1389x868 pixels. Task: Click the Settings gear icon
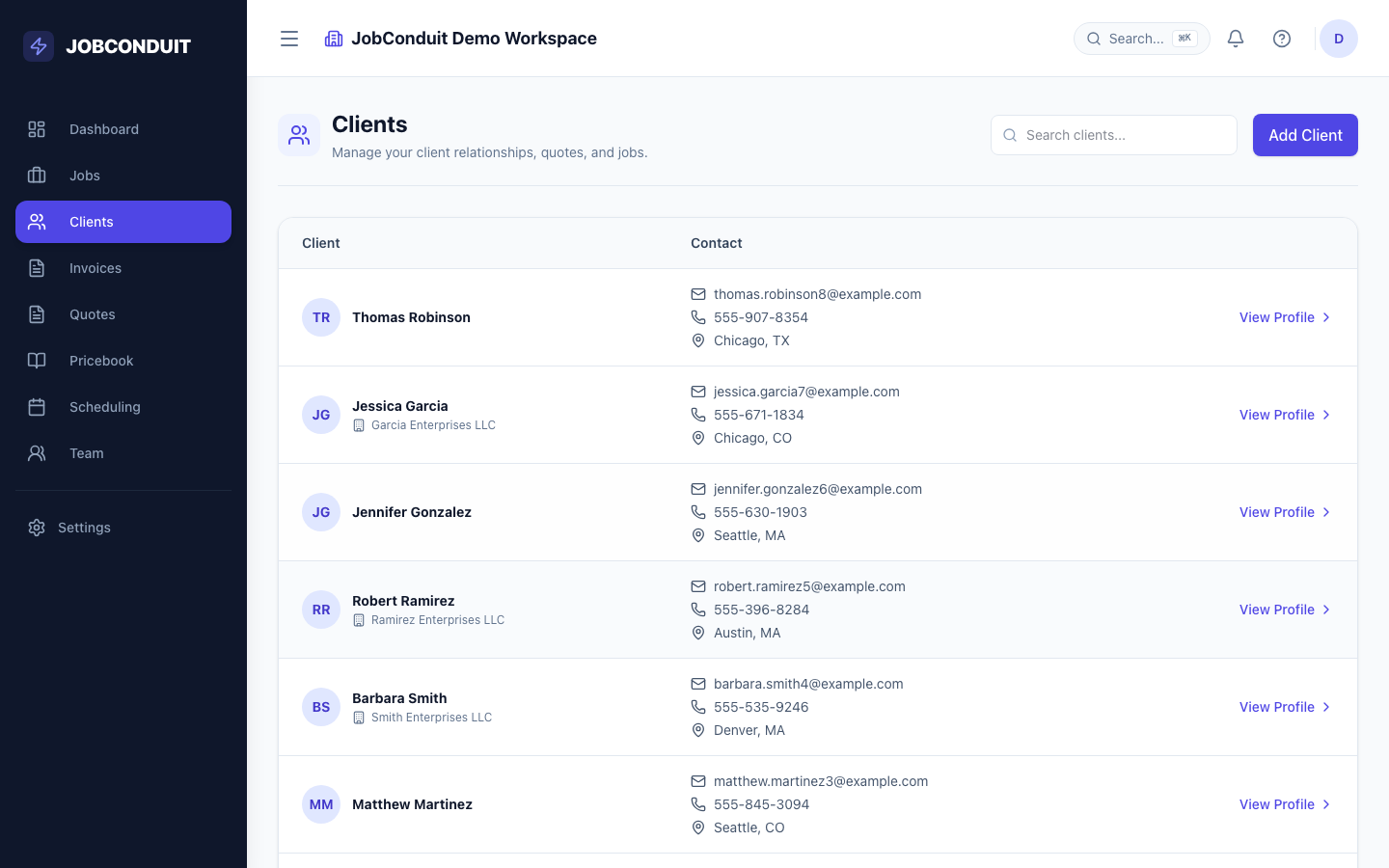37,528
